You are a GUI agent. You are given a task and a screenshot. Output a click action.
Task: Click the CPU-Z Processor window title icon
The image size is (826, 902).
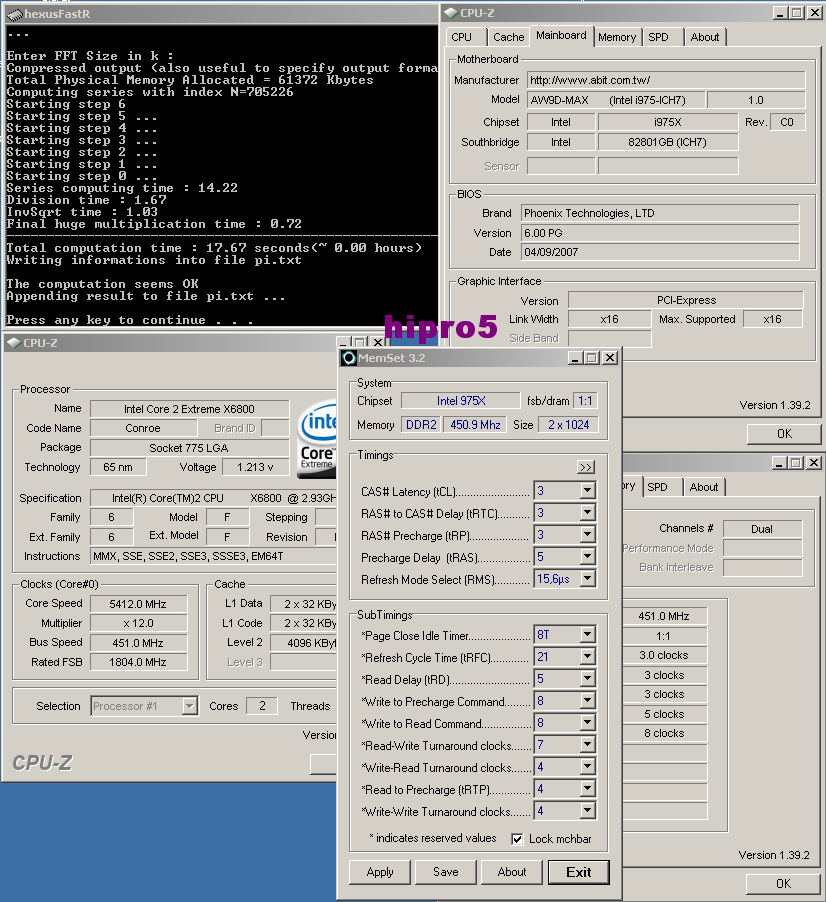tap(14, 343)
